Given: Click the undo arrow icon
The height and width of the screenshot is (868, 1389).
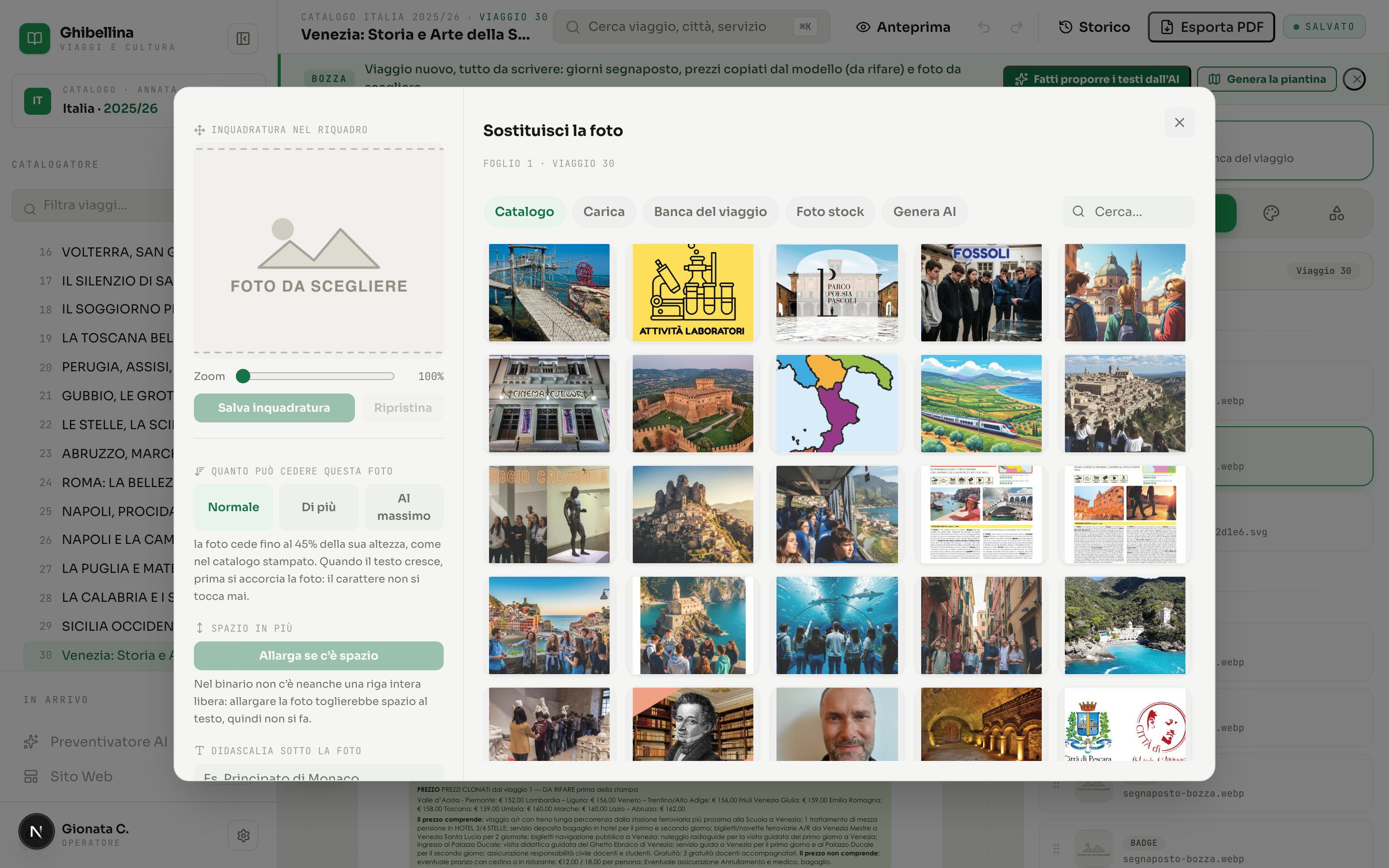Looking at the screenshot, I should coord(984,27).
